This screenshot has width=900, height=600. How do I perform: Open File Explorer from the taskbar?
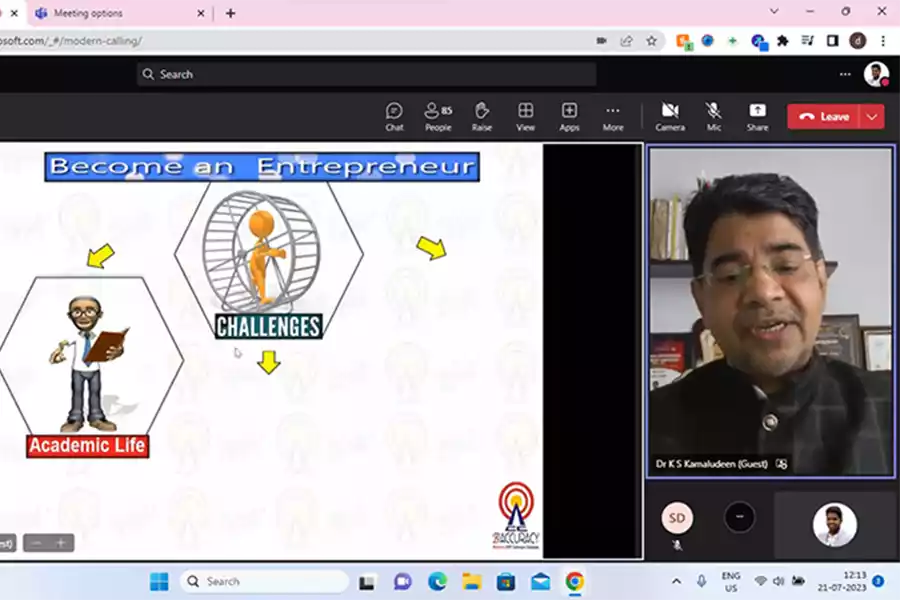point(472,582)
